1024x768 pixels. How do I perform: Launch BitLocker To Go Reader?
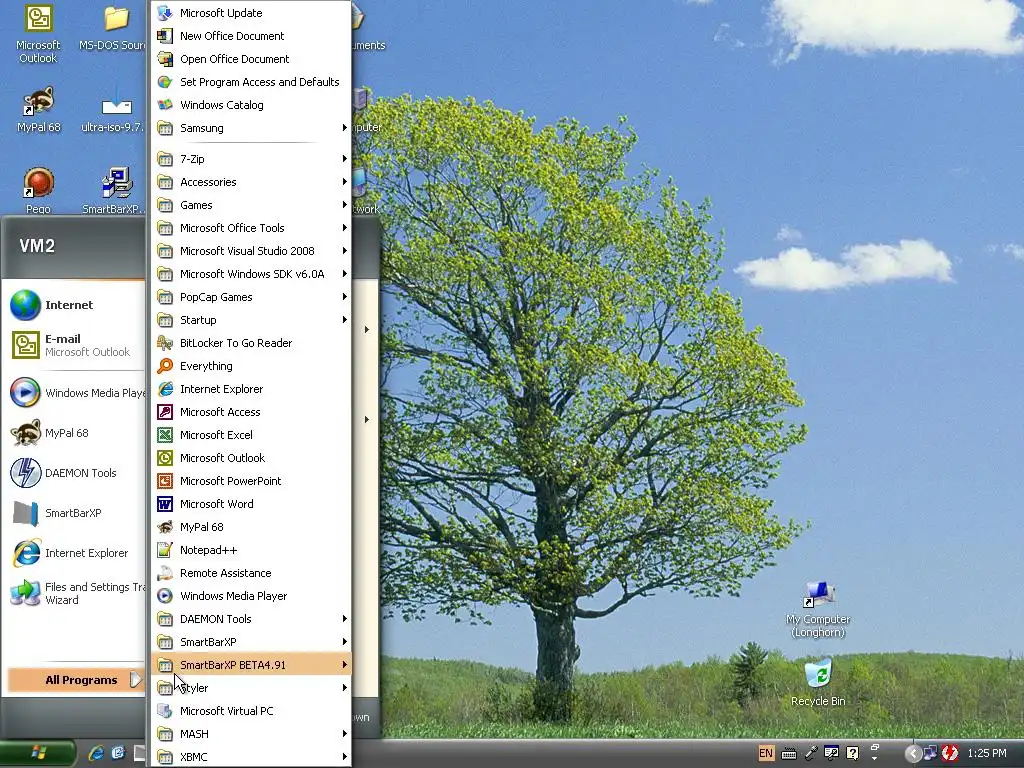(251, 343)
